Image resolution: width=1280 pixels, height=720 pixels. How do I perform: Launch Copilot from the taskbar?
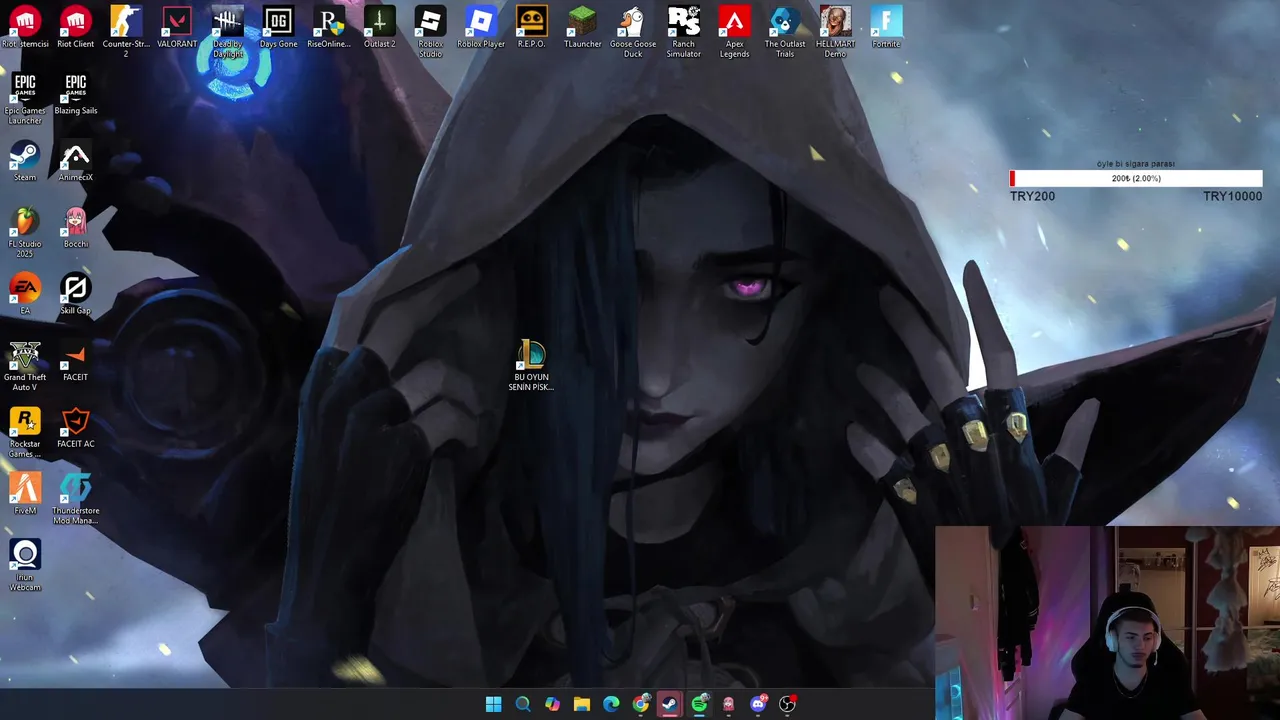[552, 704]
